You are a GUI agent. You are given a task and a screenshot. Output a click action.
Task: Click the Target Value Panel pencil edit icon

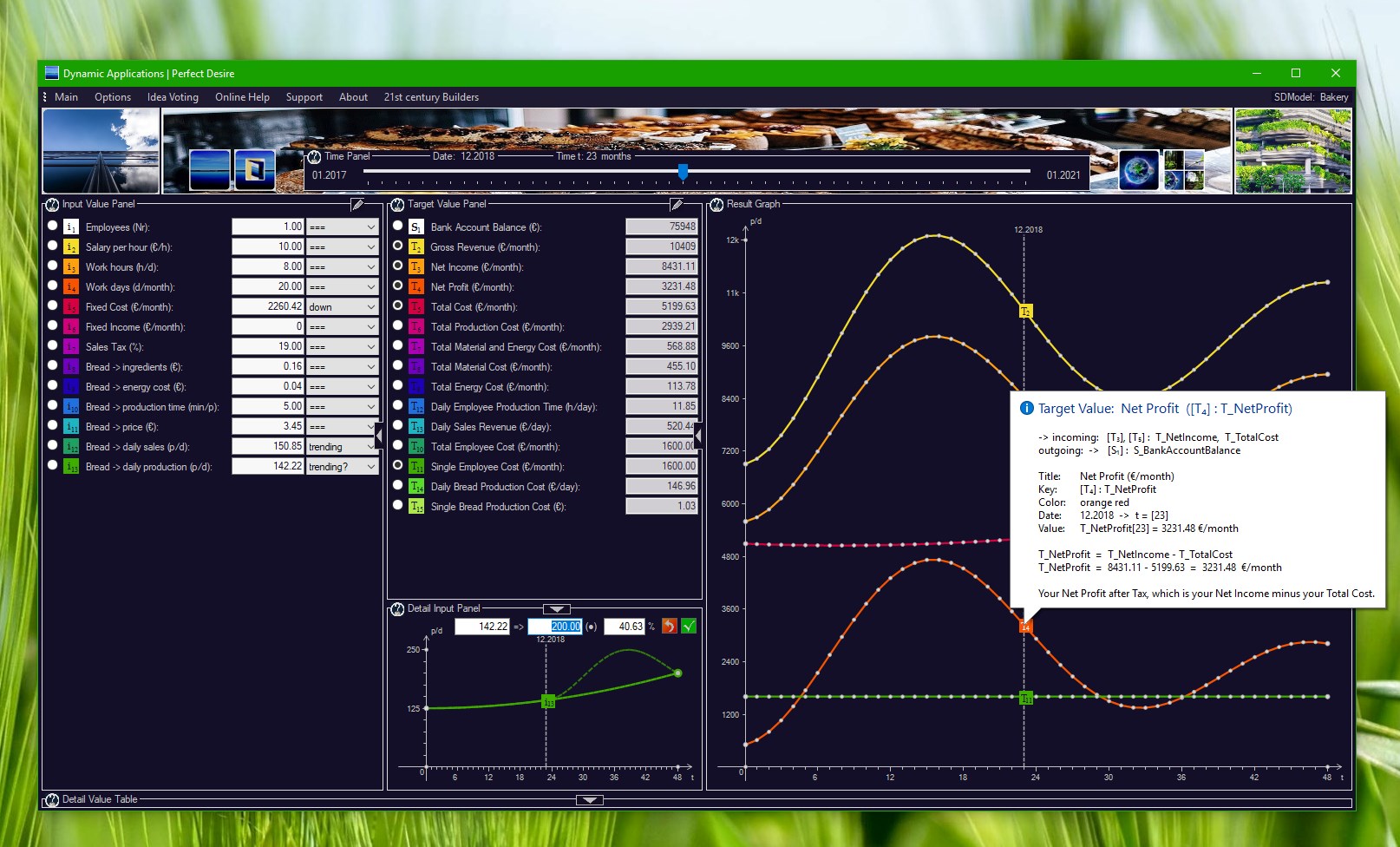pyautogui.click(x=677, y=205)
